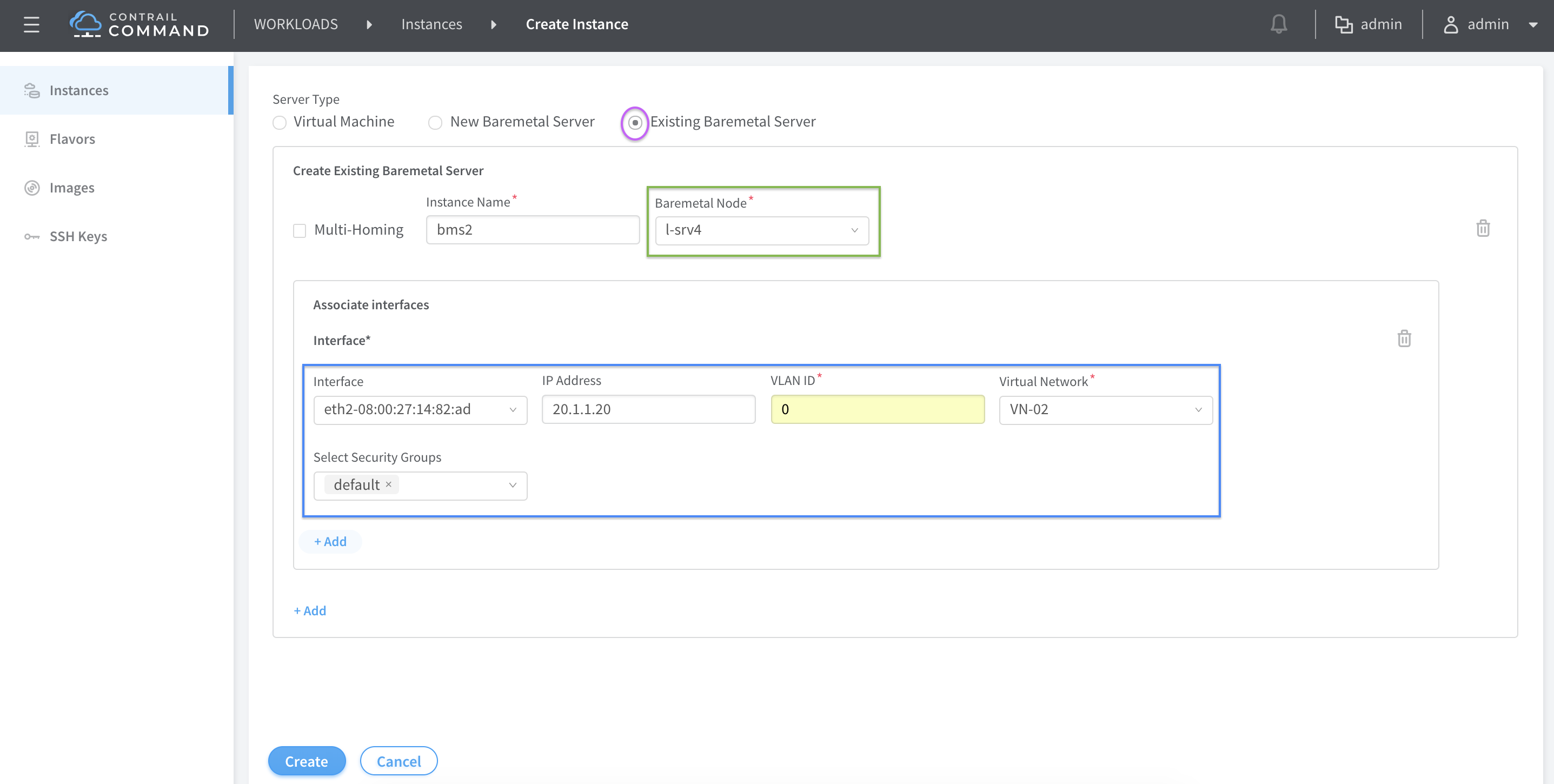The image size is (1554, 784).
Task: Open the notifications bell
Action: [x=1278, y=24]
